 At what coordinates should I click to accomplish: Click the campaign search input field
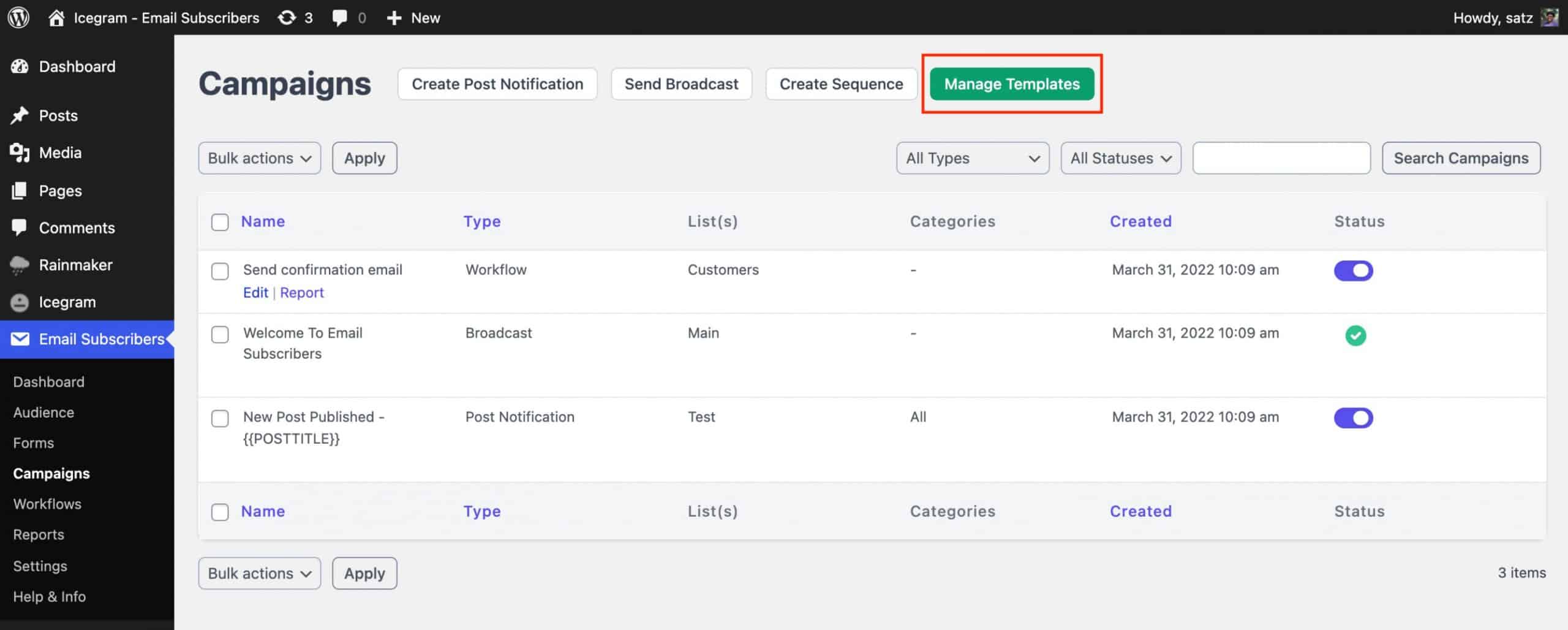(1281, 158)
